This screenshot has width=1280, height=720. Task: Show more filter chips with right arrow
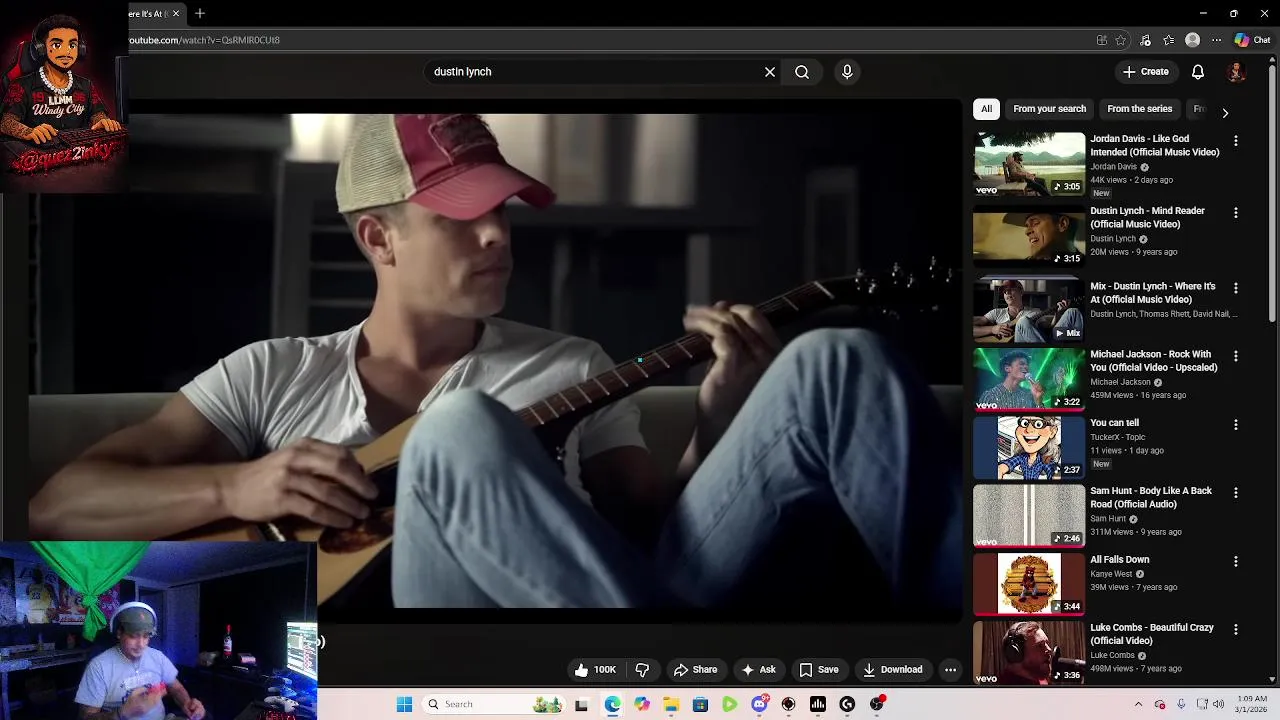(1225, 112)
